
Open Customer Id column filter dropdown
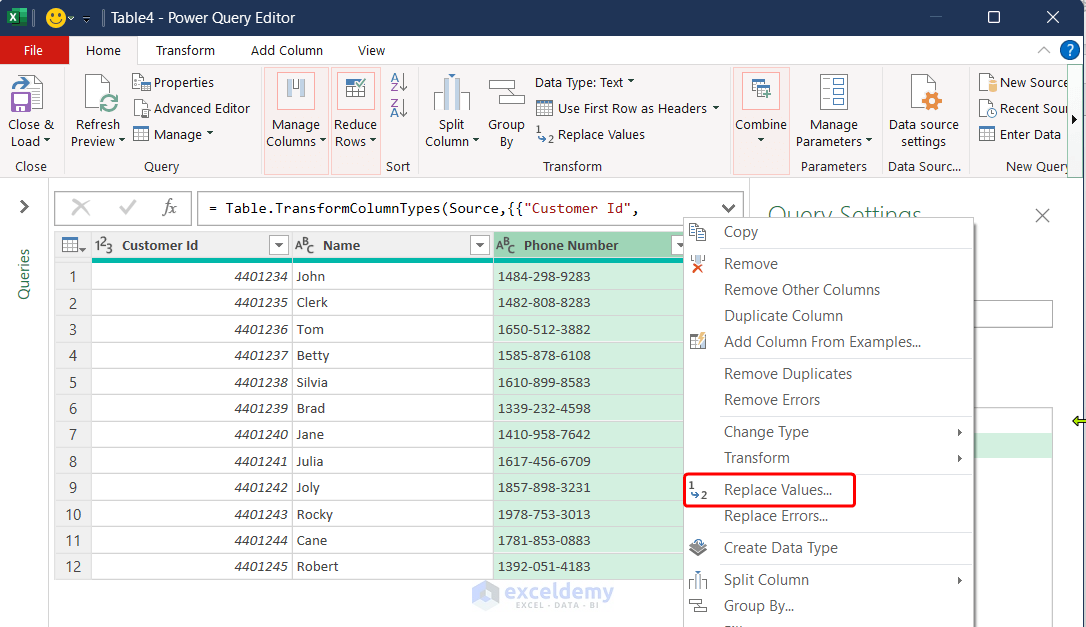point(278,245)
